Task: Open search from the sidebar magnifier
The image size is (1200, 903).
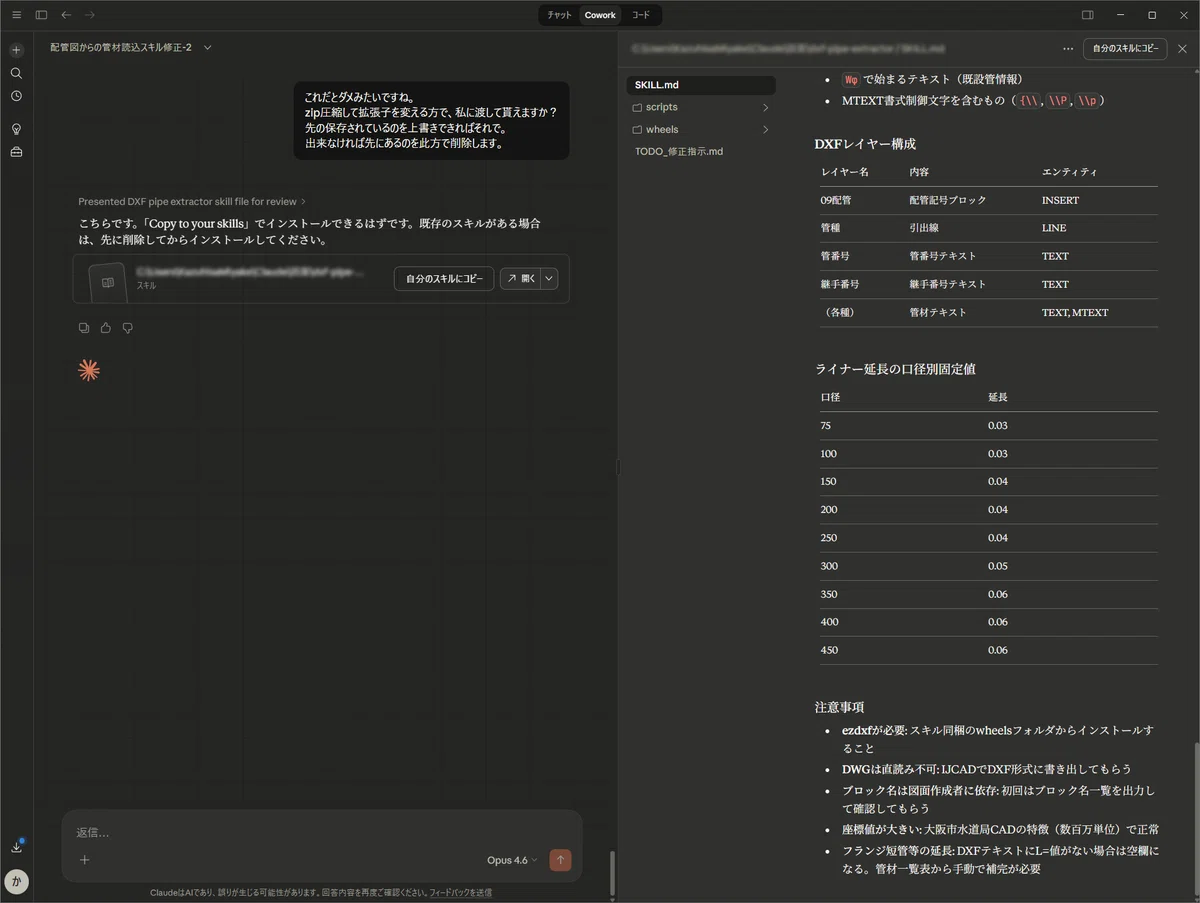Action: [16, 73]
